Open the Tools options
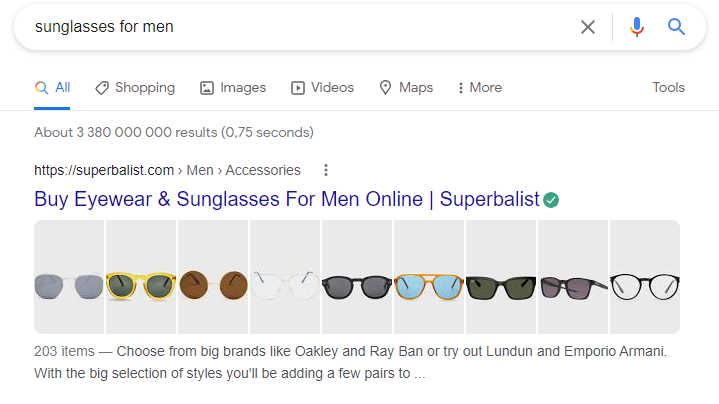This screenshot has height=404, width=719. (x=668, y=88)
